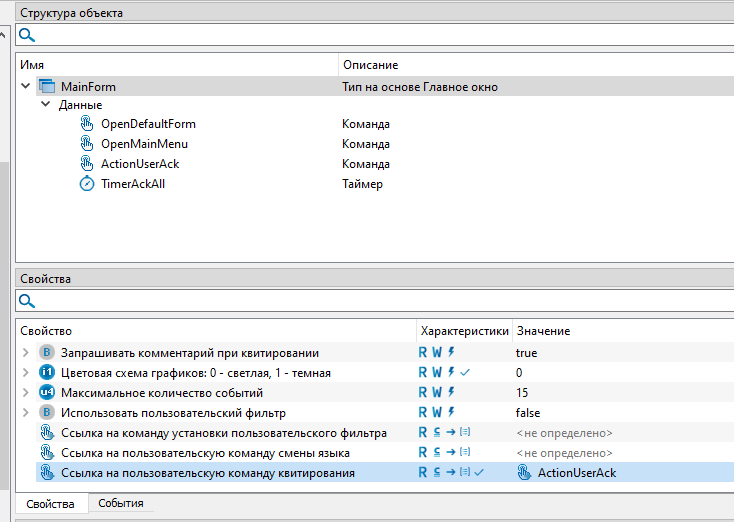Click the ActionUserAck command icon in tree
The width and height of the screenshot is (734, 522).
[87, 164]
